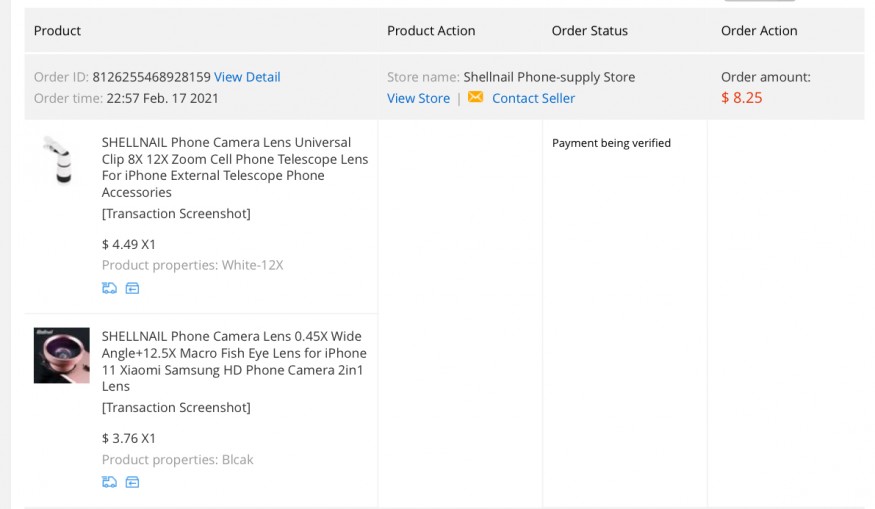The image size is (875, 509).
Task: Click the envelope icon beside Contact Seller
Action: [475, 98]
